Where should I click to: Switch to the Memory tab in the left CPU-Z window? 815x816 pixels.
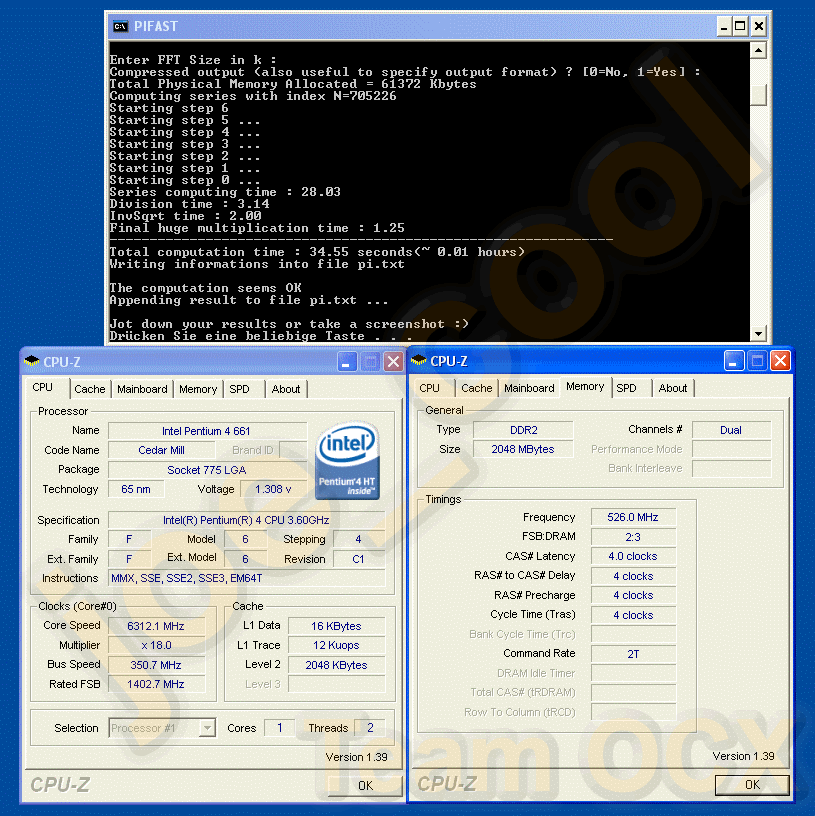coord(198,389)
